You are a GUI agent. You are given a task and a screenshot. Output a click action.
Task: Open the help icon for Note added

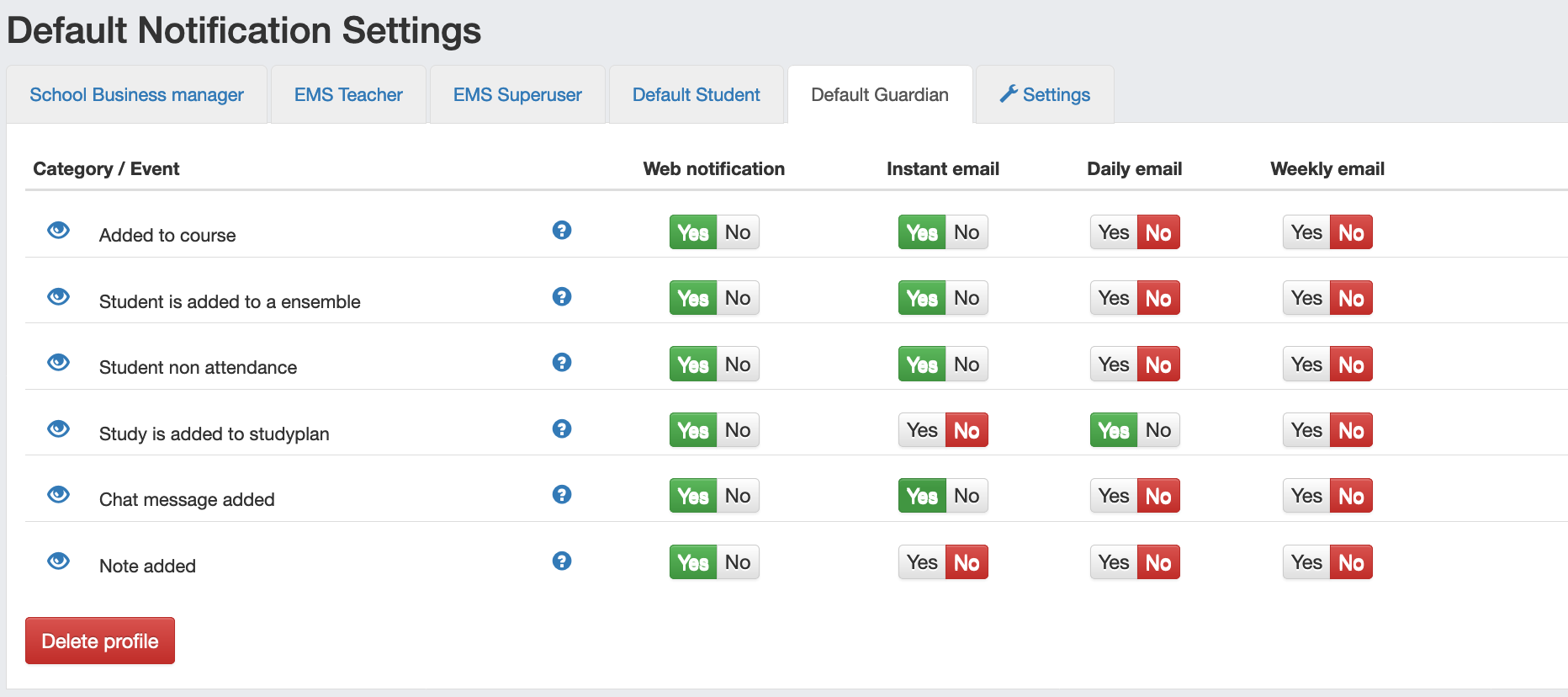562,561
